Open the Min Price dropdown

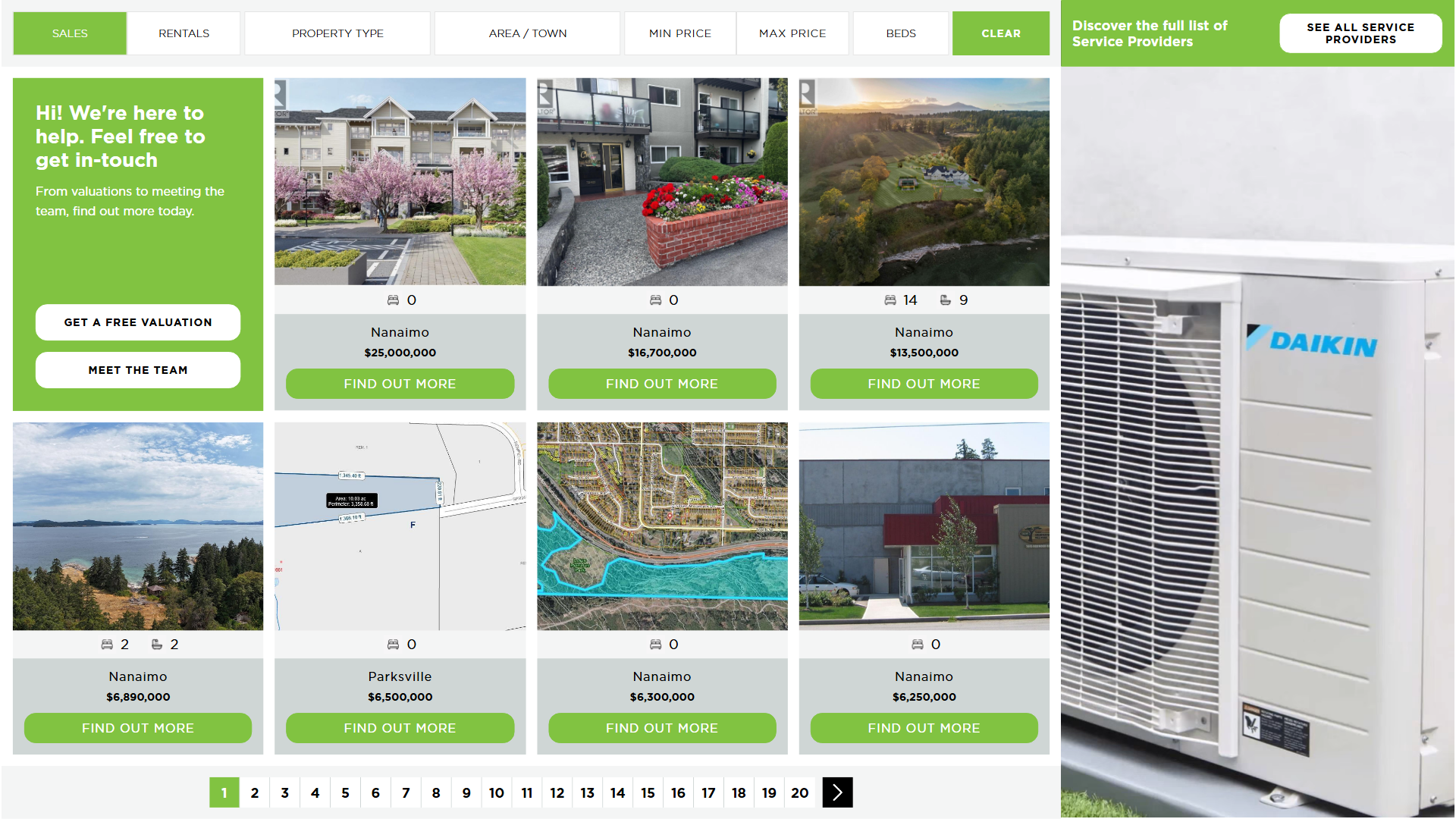pos(680,33)
